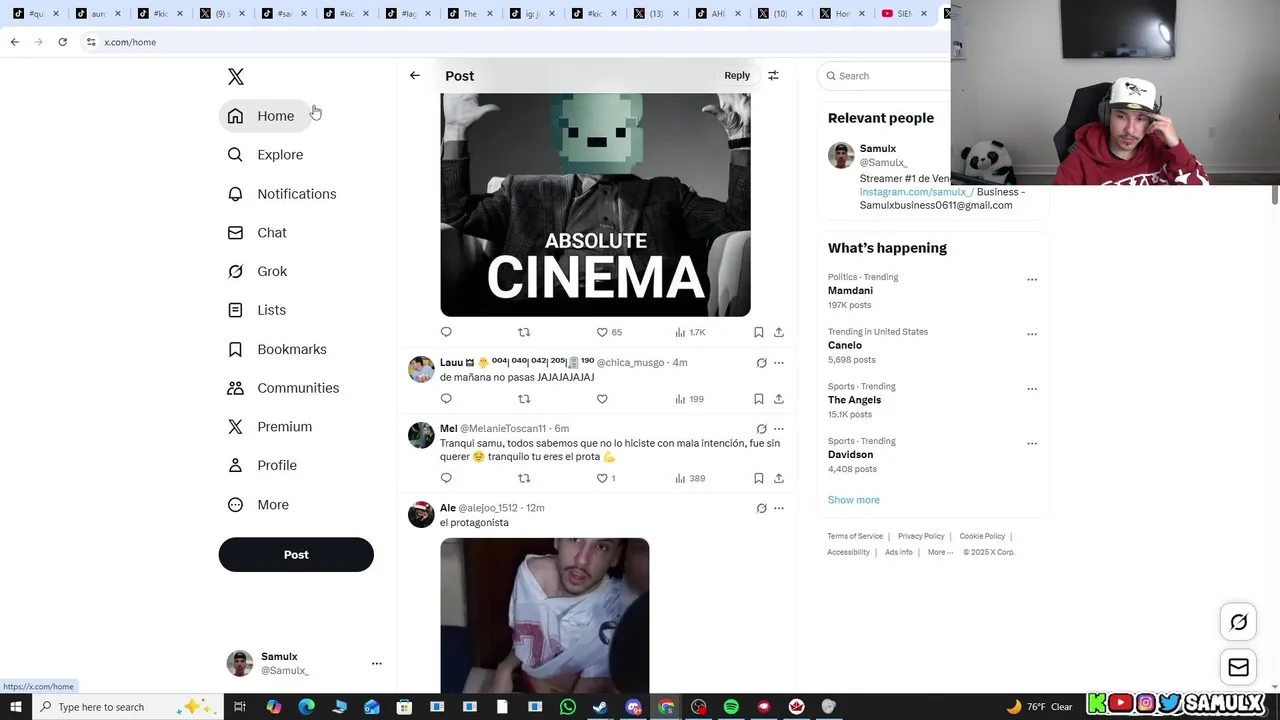
Task: View analytics of the Absolute Cinema reply
Action: point(690,332)
